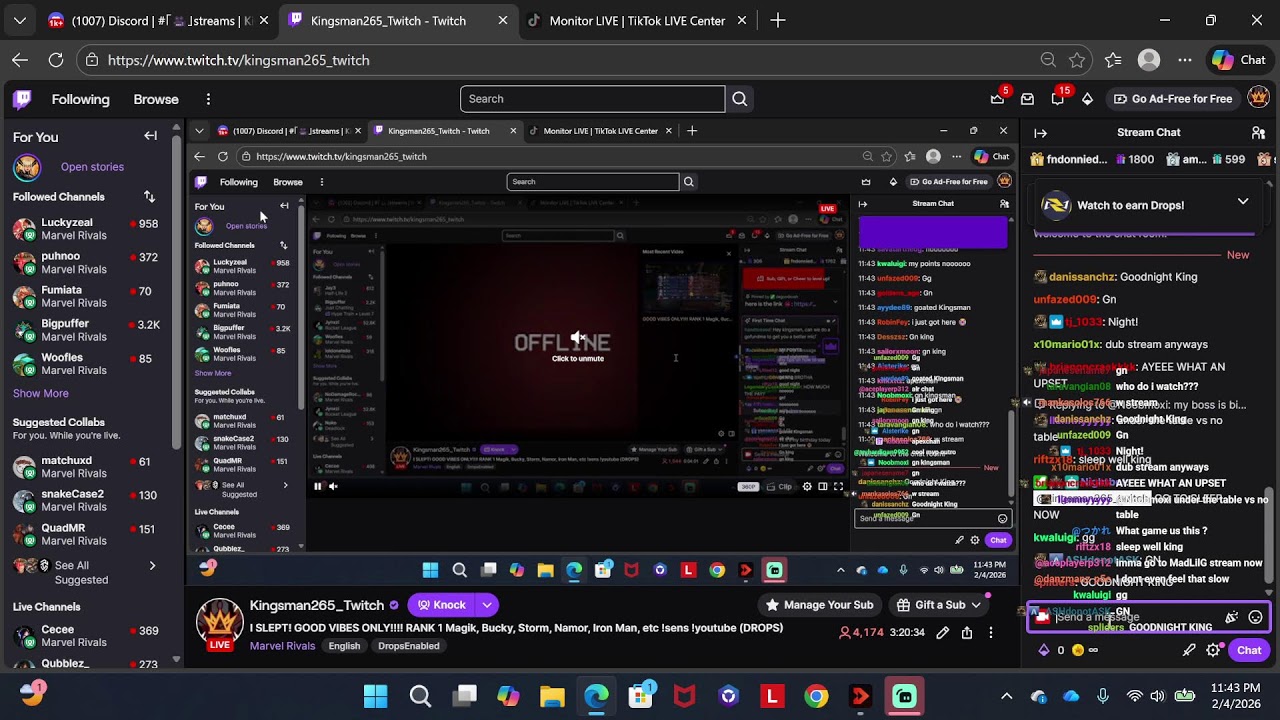Open the Edge profile icon
1280x720 pixels.
coord(1149,60)
